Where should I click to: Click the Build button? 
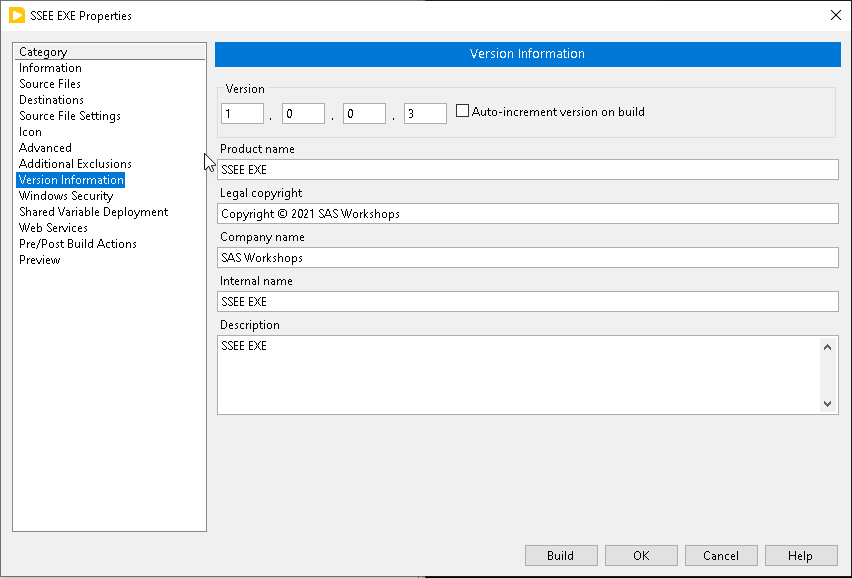[561, 555]
